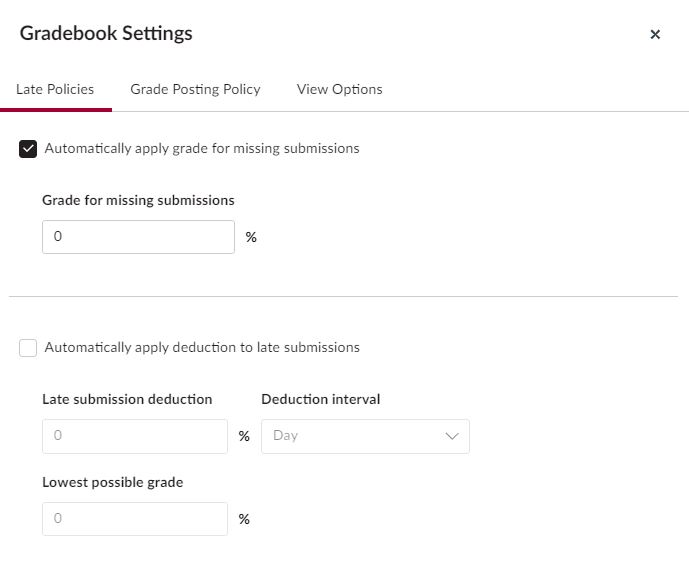Switch to the Late Policies tab
Image resolution: width=689 pixels, height=570 pixels.
[x=55, y=89]
